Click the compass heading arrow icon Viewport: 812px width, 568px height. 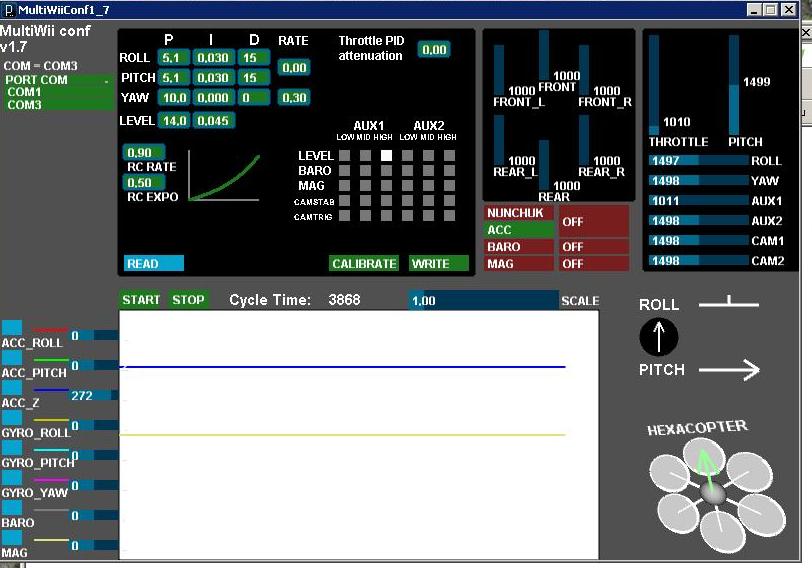pos(659,337)
